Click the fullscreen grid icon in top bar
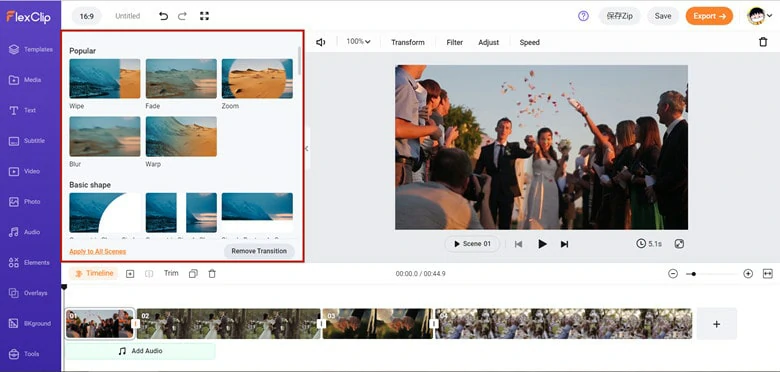This screenshot has height=372, width=780. 204,16
